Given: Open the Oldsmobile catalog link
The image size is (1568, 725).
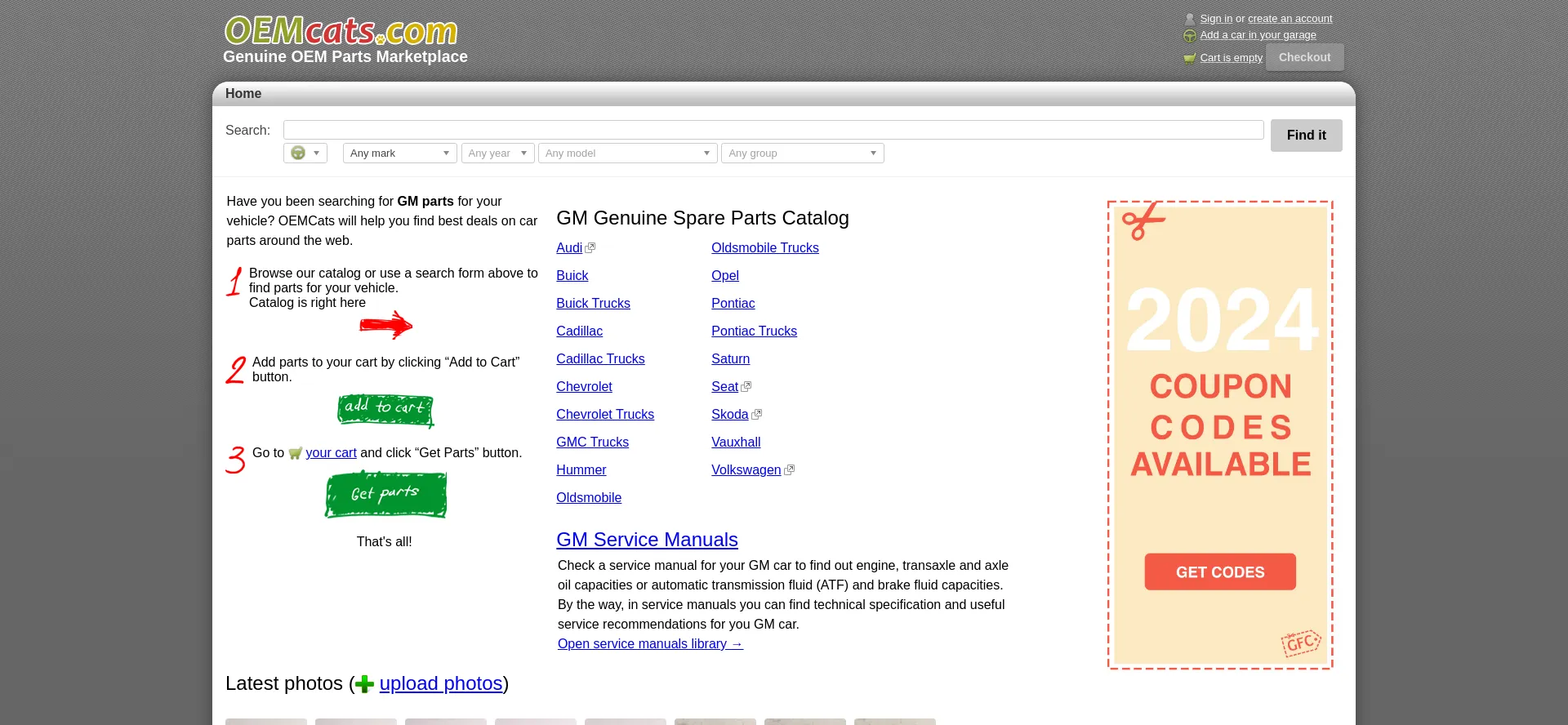Looking at the screenshot, I should [x=589, y=497].
